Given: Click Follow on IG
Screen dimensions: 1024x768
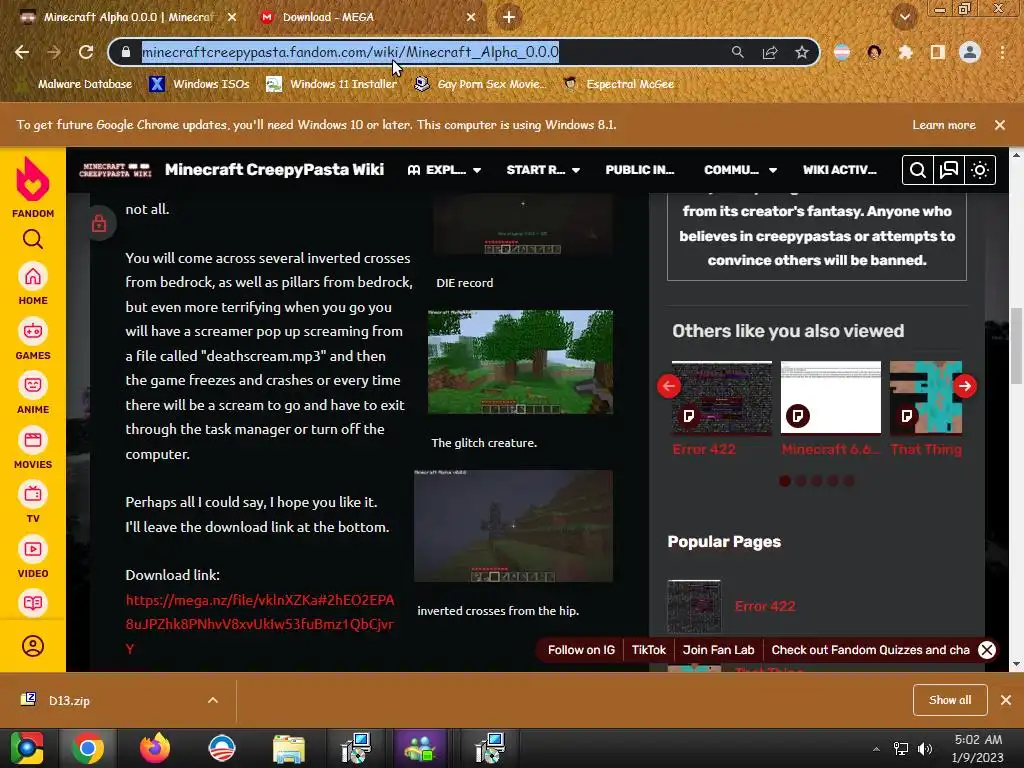Looking at the screenshot, I should coord(581,650).
